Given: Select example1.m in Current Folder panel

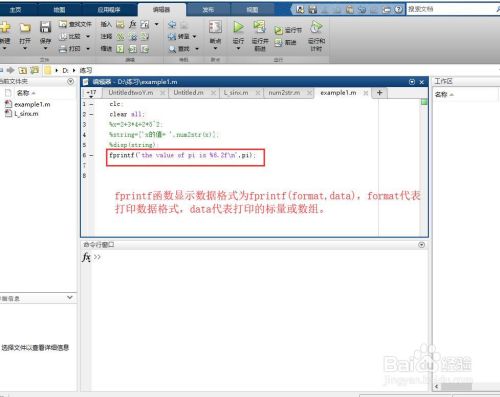Looking at the screenshot, I should pos(32,104).
